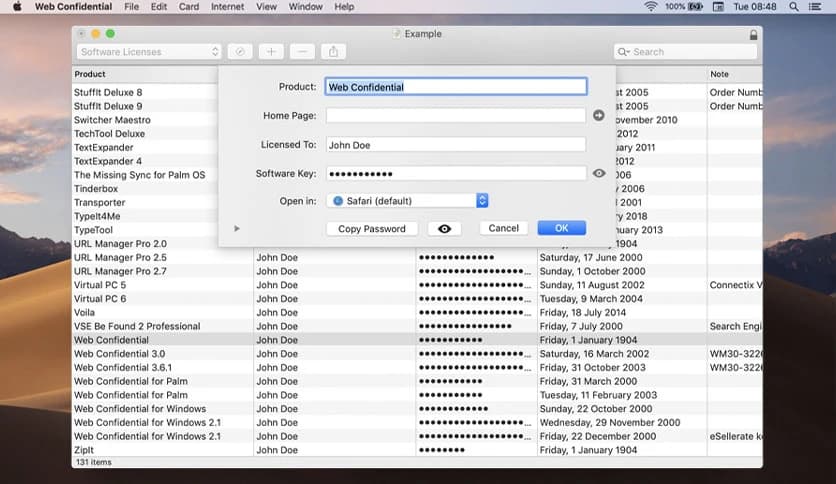
Task: Expand details with disclosure triangle in dialog
Action: tap(237, 229)
